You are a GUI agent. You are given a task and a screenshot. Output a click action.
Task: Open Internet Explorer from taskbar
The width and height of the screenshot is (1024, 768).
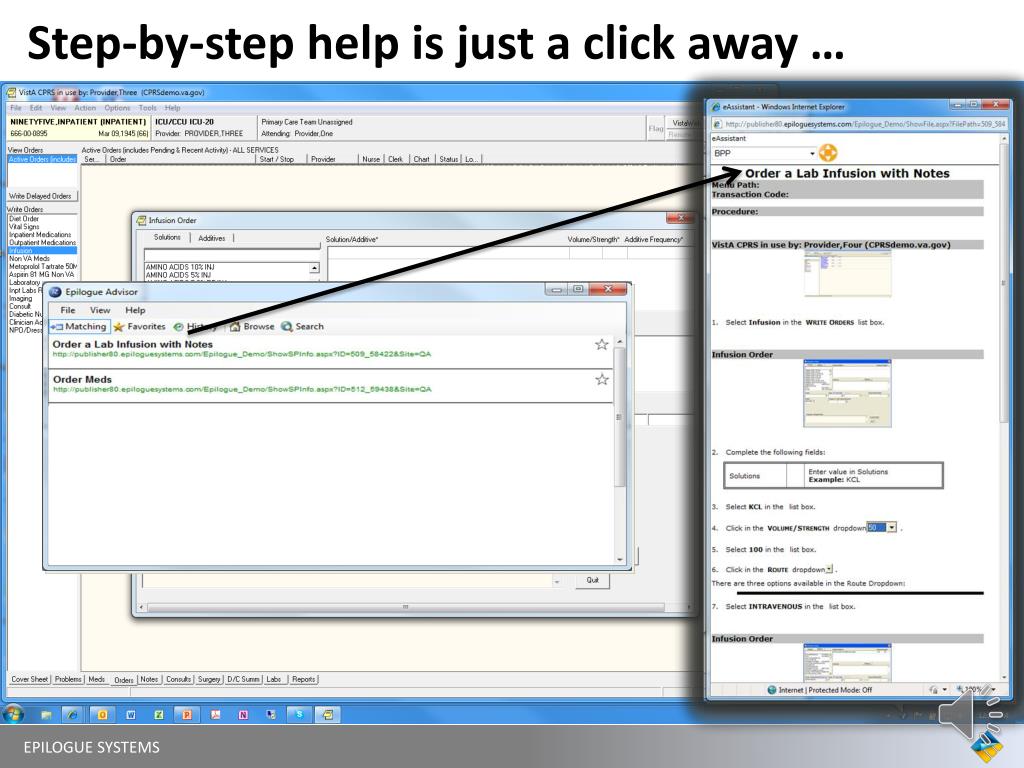pyautogui.click(x=72, y=714)
